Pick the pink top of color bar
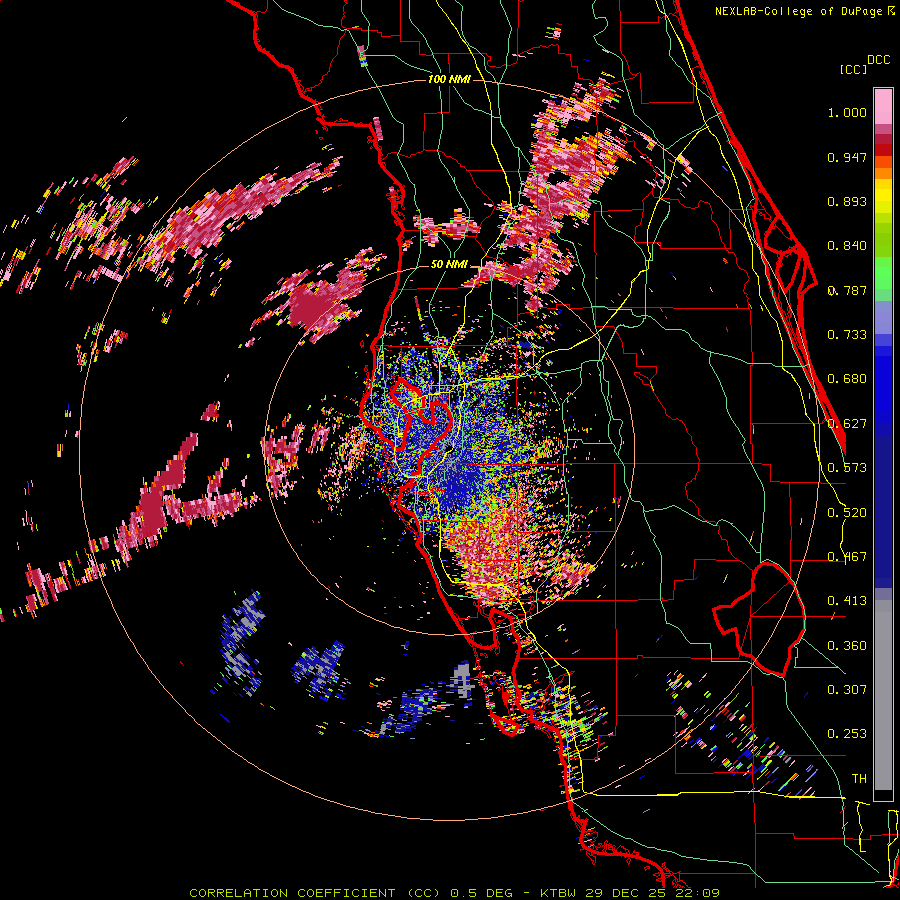 883,106
